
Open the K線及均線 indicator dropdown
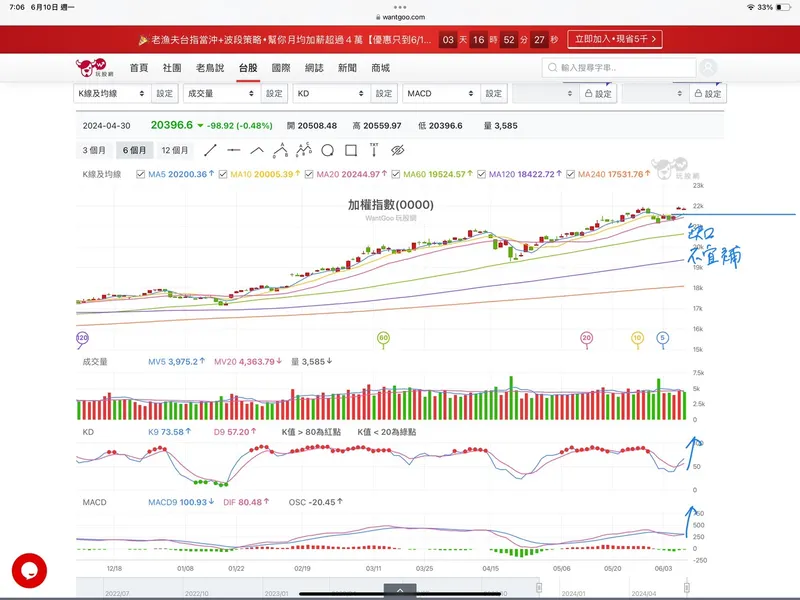[x=112, y=93]
